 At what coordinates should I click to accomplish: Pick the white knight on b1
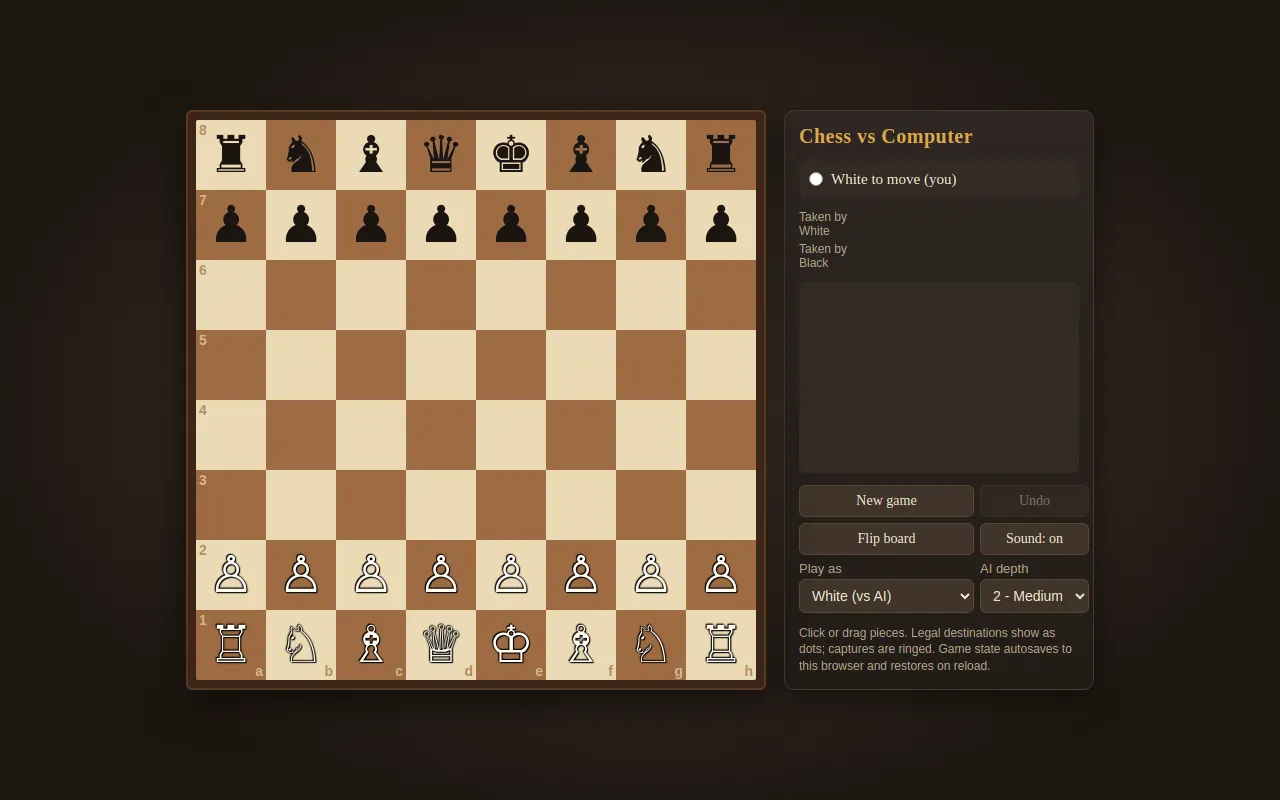pos(301,645)
